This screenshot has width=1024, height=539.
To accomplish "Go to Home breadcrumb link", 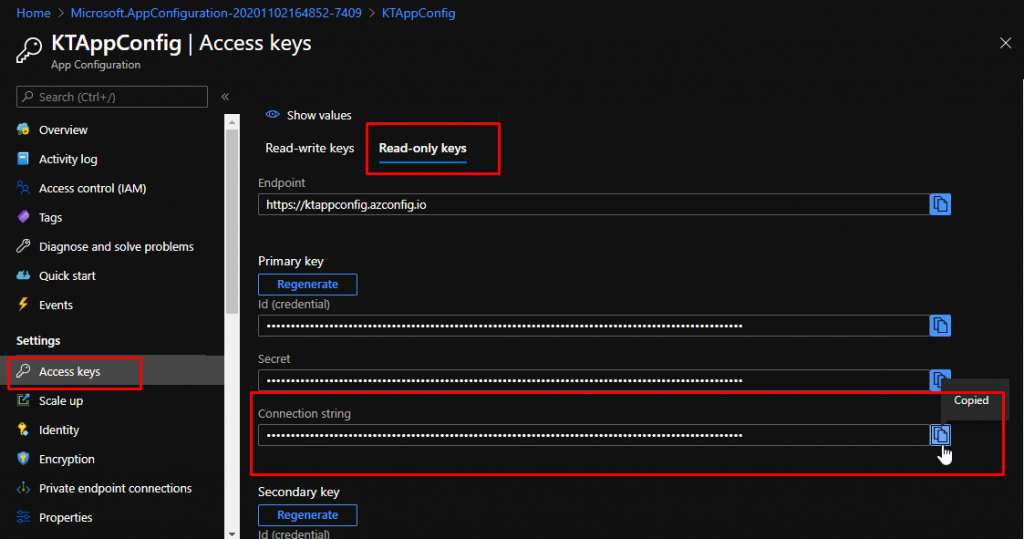I will coord(33,13).
